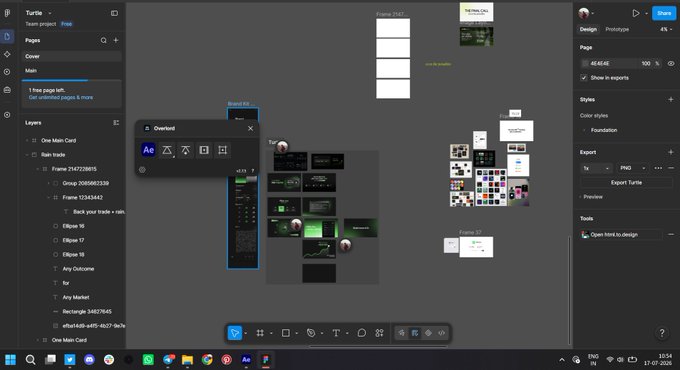Click the Brand Kit frame on canvas
Image resolution: width=680 pixels, height=370 pixels.
coord(243,189)
